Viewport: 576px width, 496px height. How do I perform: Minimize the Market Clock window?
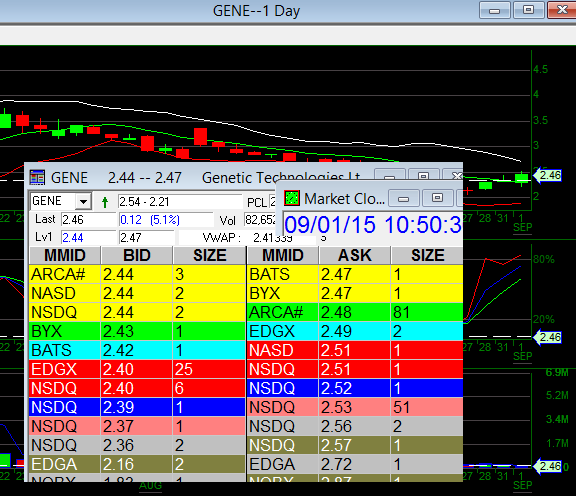(x=403, y=198)
